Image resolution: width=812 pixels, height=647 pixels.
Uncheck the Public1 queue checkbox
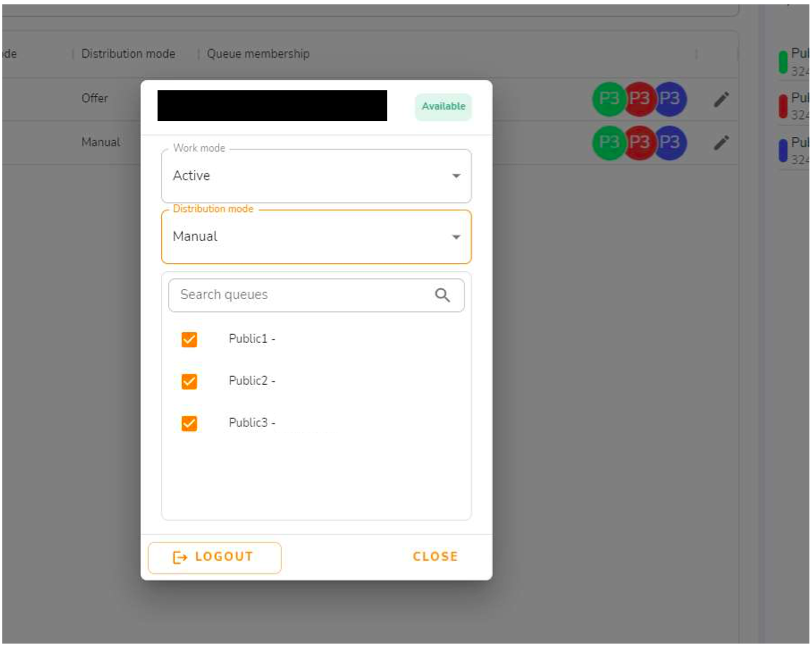pos(189,339)
